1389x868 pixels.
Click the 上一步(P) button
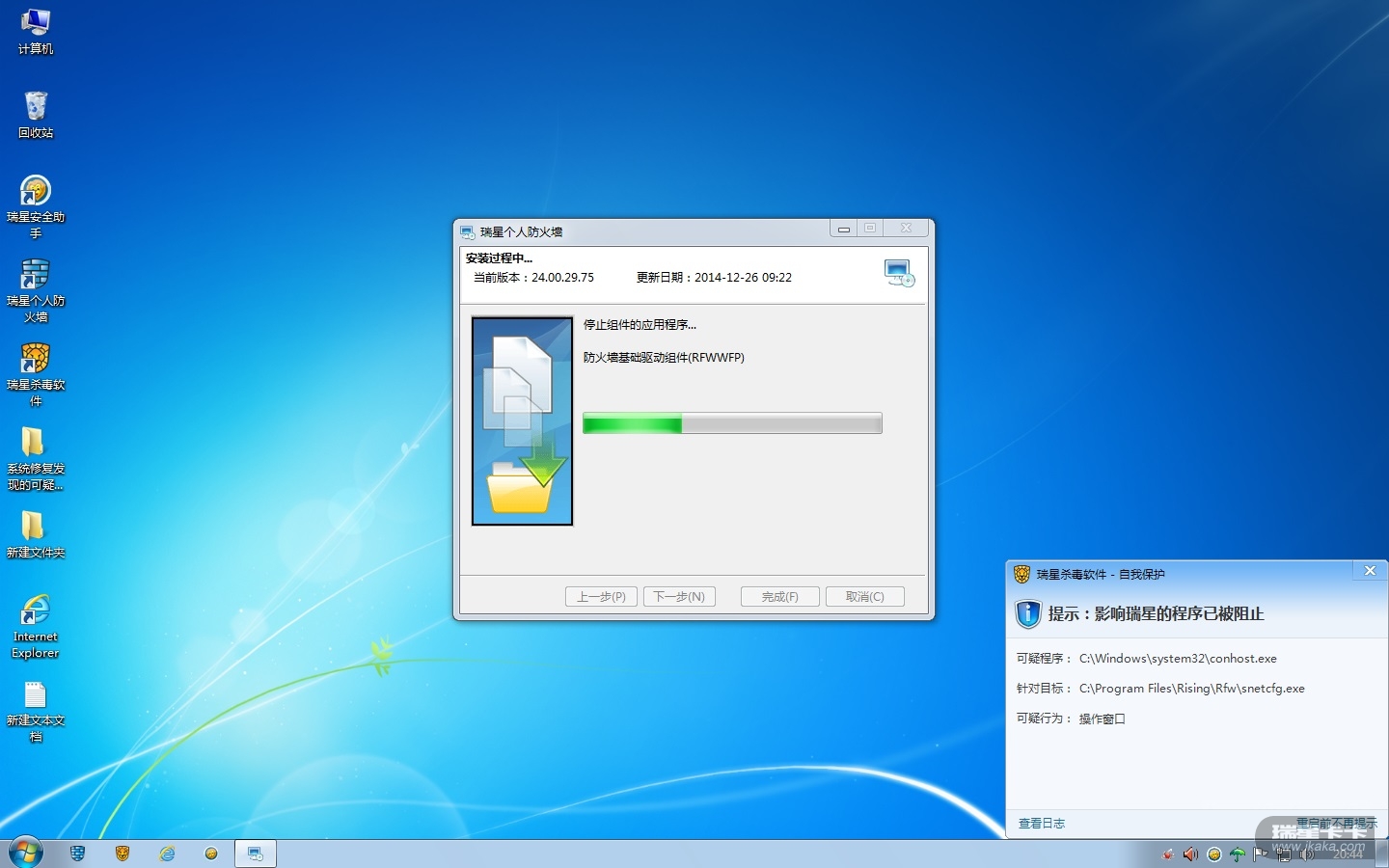(x=602, y=597)
